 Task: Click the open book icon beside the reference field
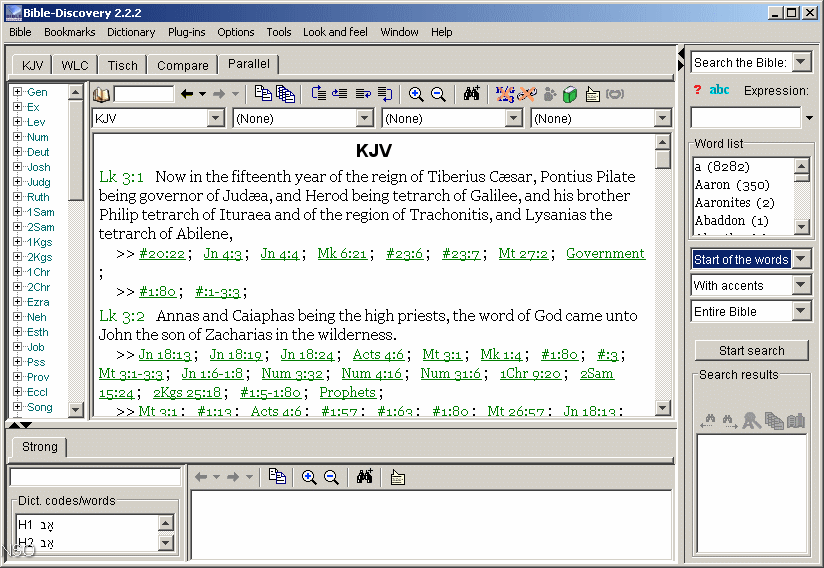coord(101,95)
